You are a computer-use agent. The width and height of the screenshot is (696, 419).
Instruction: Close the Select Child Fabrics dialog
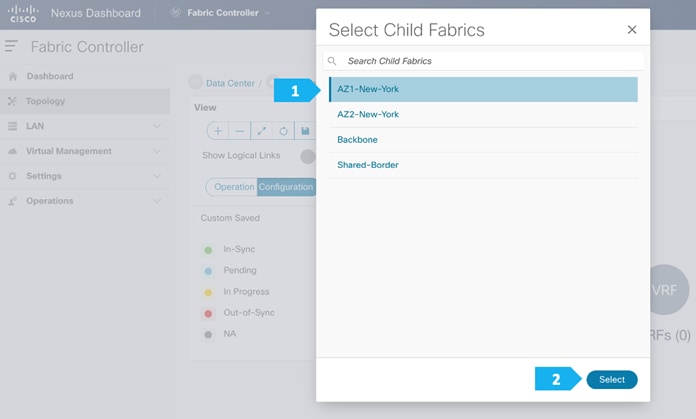tap(632, 30)
